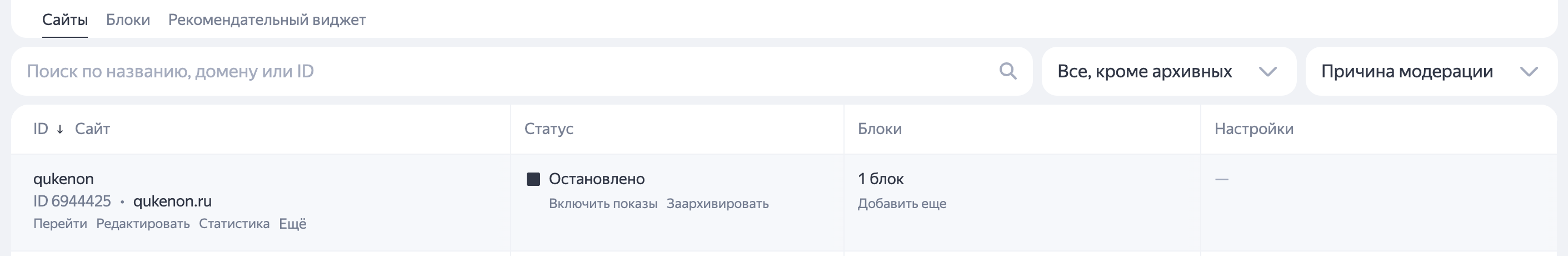Click the ID sort arrow icon
The height and width of the screenshot is (256, 1568).
(59, 129)
